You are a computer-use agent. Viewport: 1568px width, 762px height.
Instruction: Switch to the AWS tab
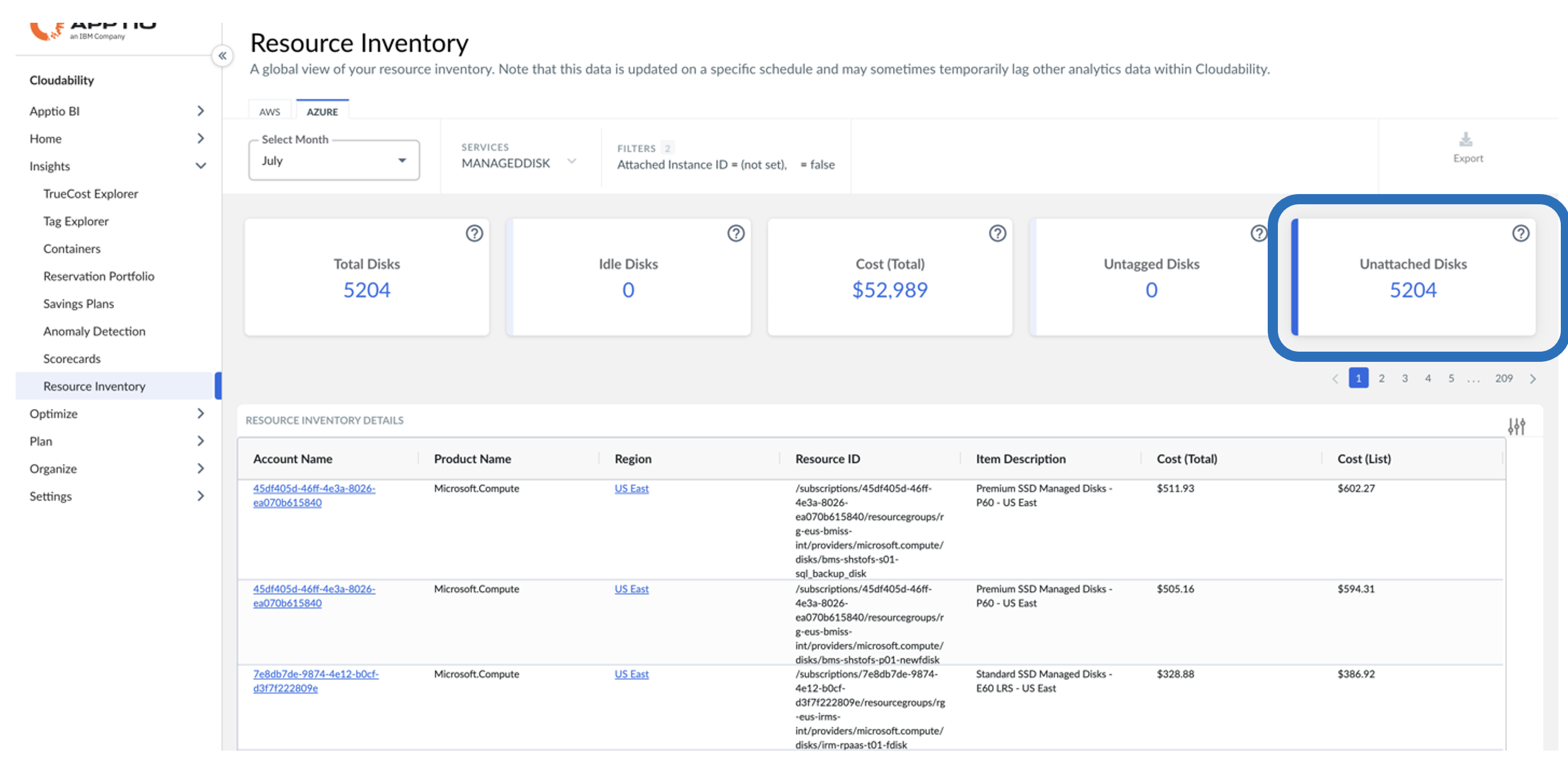[270, 111]
